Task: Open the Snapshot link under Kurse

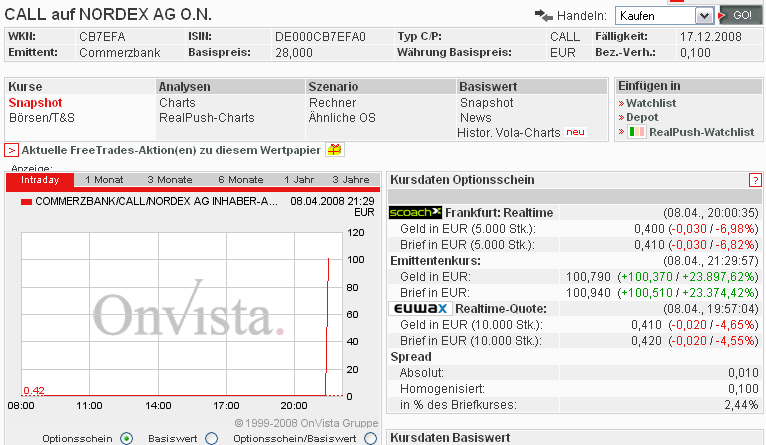Action: [x=35, y=103]
